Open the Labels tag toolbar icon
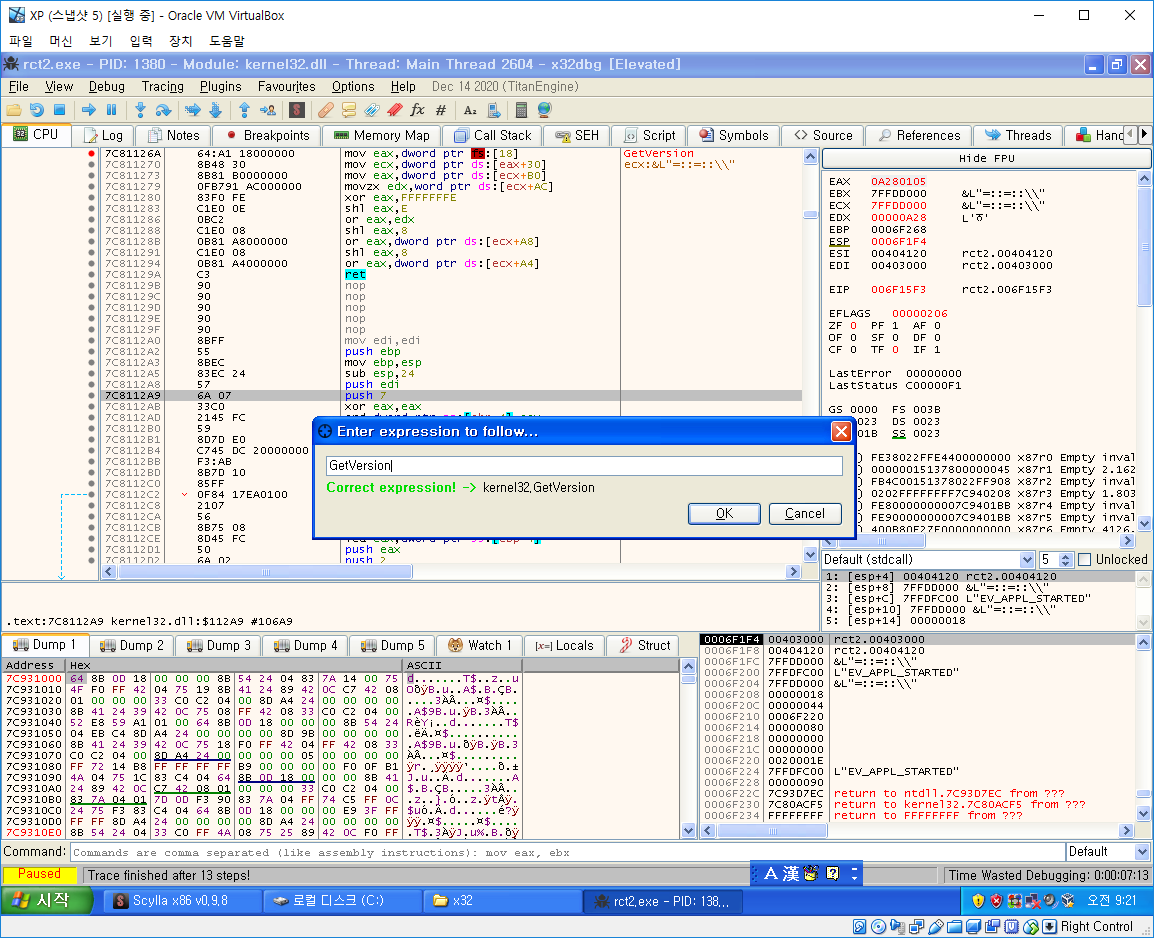1154x938 pixels. click(372, 110)
